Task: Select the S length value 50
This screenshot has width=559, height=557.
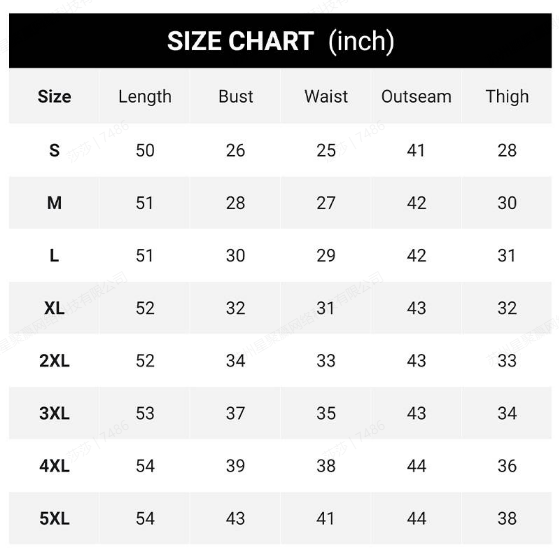Action: click(x=145, y=150)
